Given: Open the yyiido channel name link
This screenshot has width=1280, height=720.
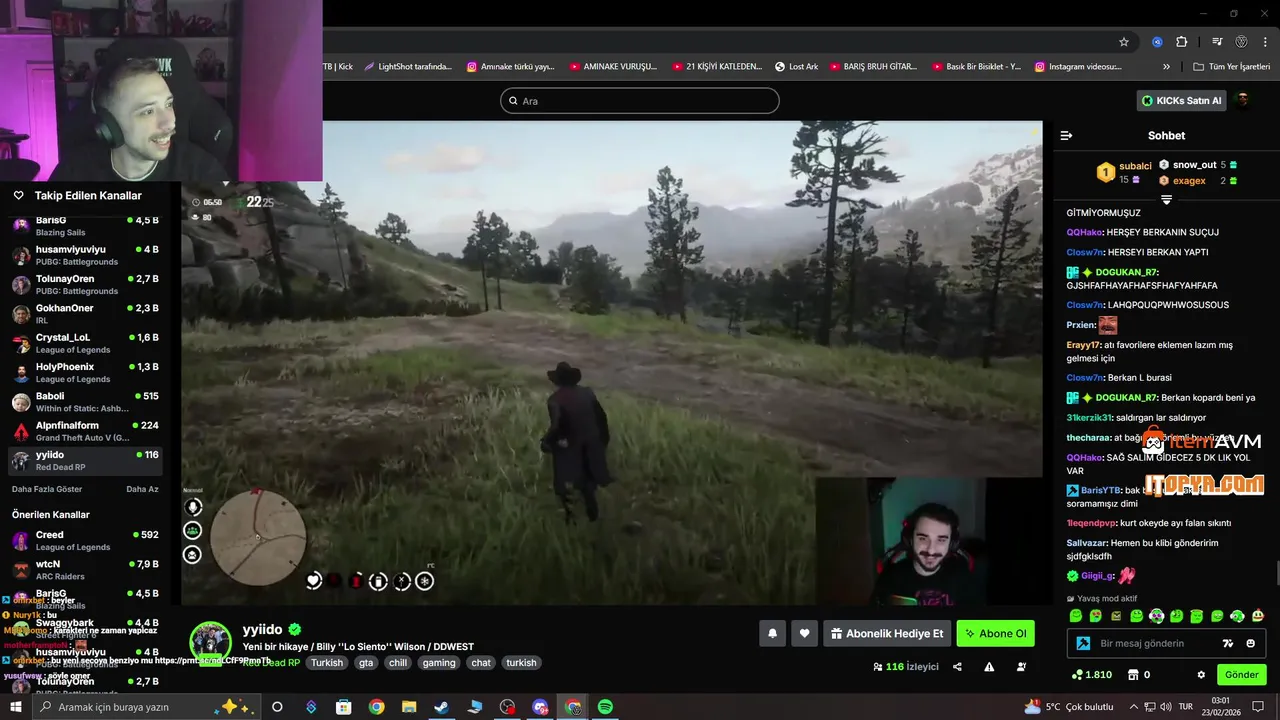Looking at the screenshot, I should click(262, 629).
